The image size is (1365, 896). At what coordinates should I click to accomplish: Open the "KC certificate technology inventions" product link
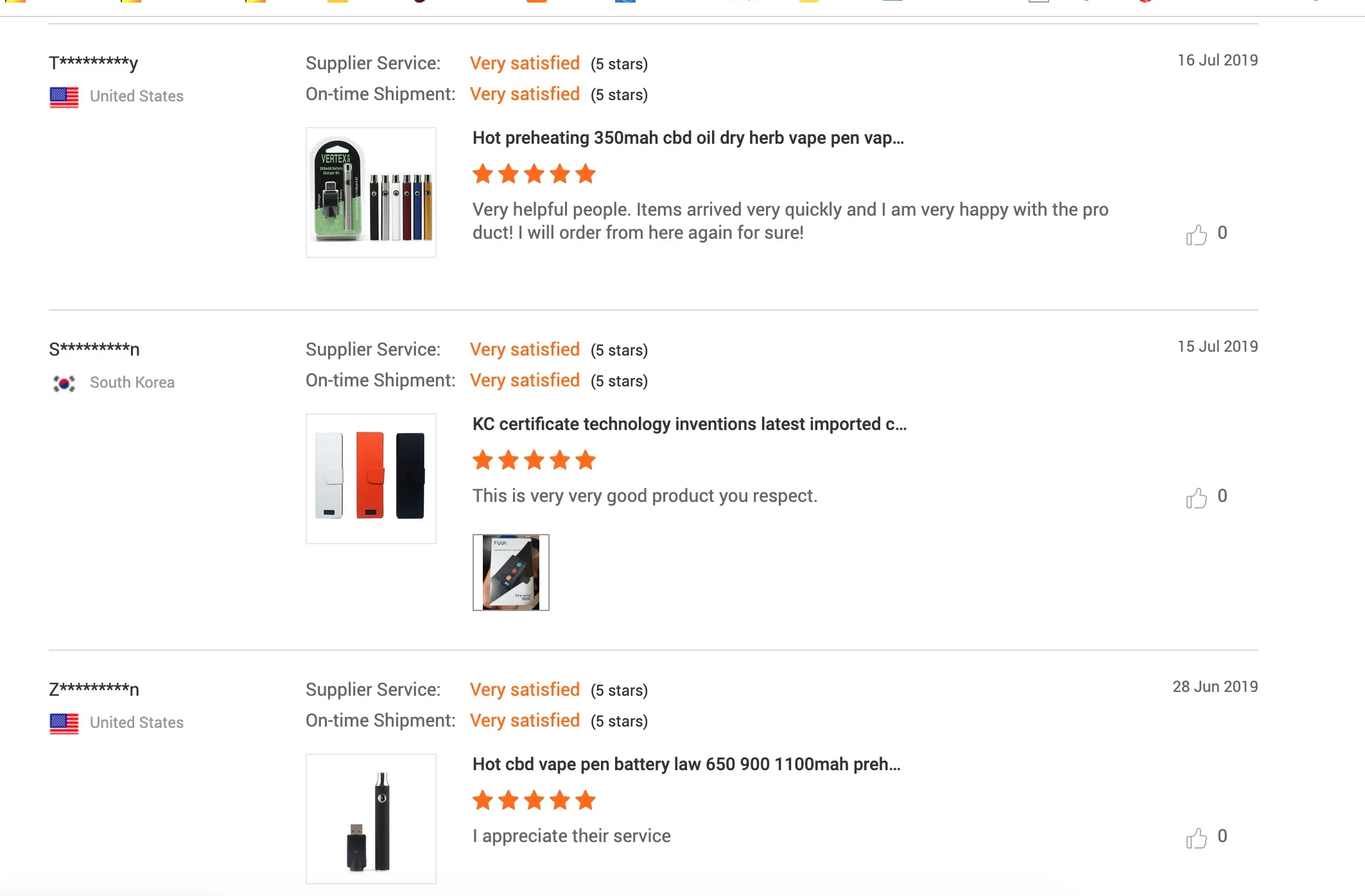coord(689,424)
